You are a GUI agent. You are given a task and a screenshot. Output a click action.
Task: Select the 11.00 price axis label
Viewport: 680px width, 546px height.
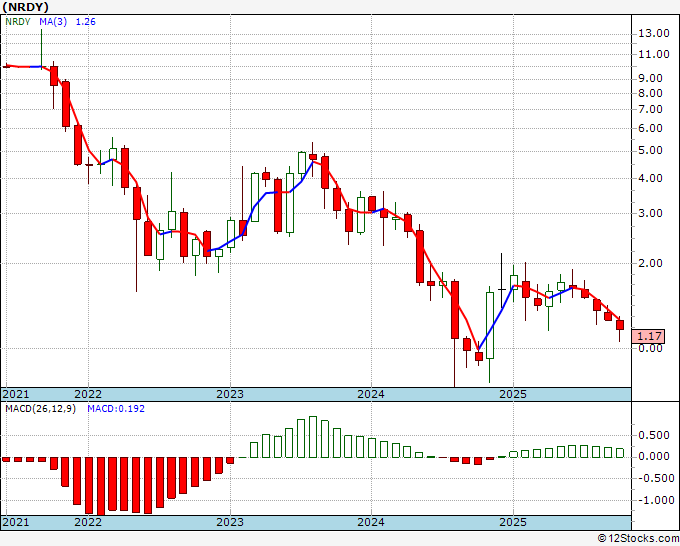654,54
